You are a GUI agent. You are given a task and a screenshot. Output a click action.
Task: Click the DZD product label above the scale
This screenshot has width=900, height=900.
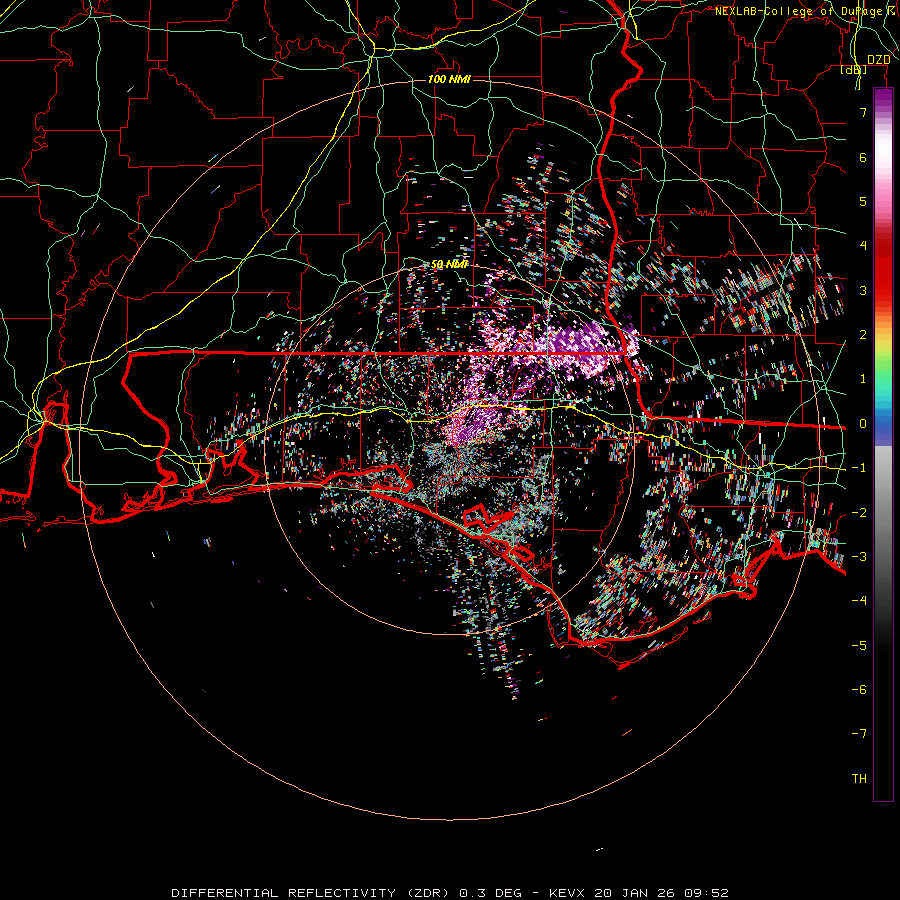[879, 60]
